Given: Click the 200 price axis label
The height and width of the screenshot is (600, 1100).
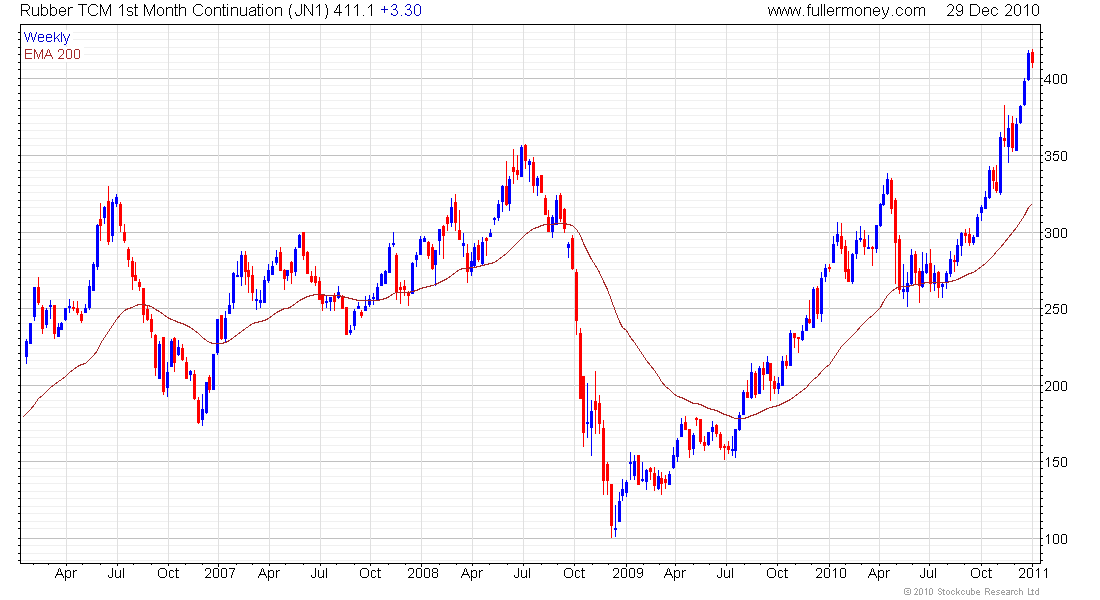Looking at the screenshot, I should click(x=1056, y=386).
